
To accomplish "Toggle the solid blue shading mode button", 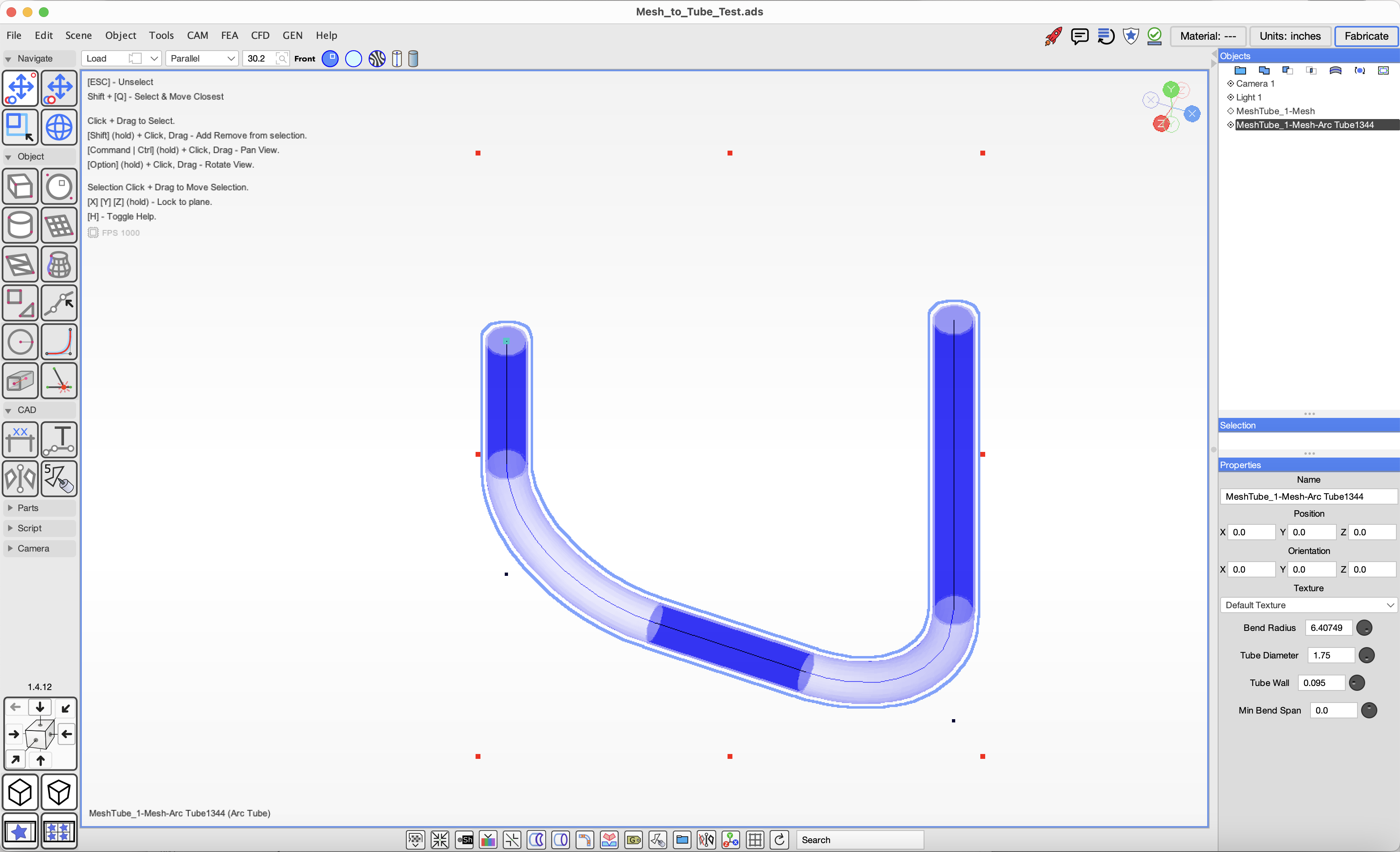I will [330, 58].
